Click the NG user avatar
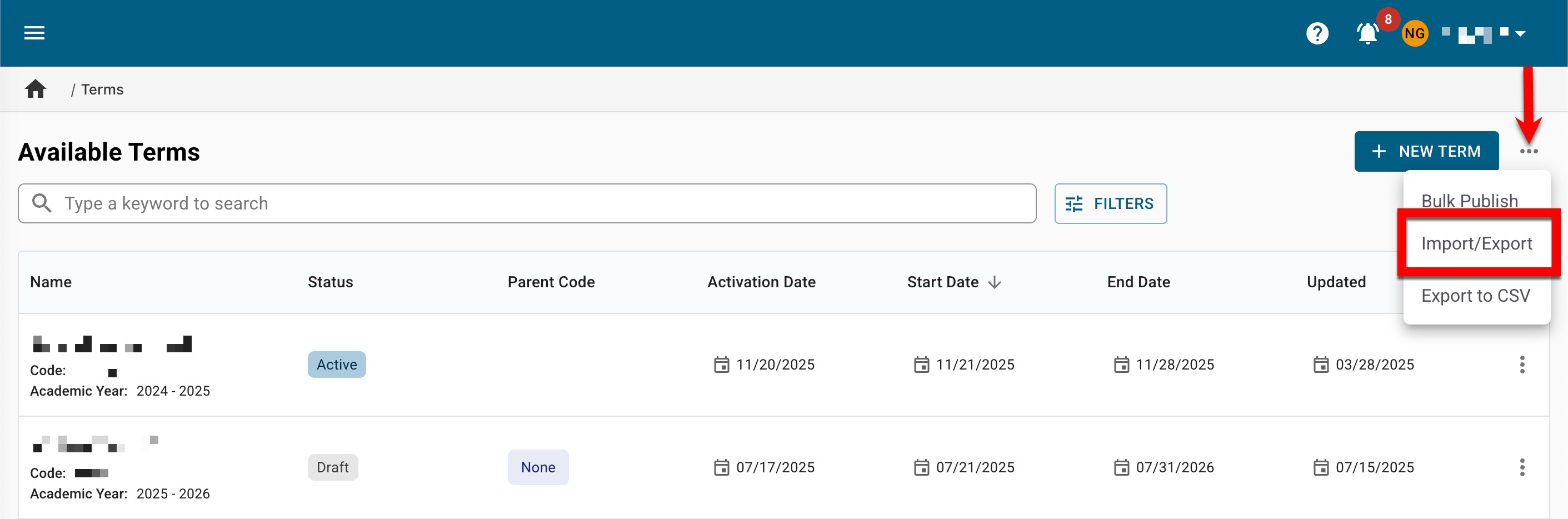Screen dimensions: 1568x519 point(1414,33)
